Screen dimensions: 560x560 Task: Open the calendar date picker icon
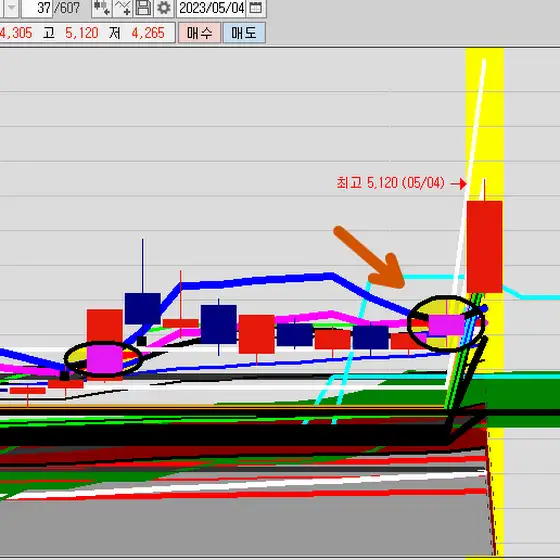coord(255,8)
